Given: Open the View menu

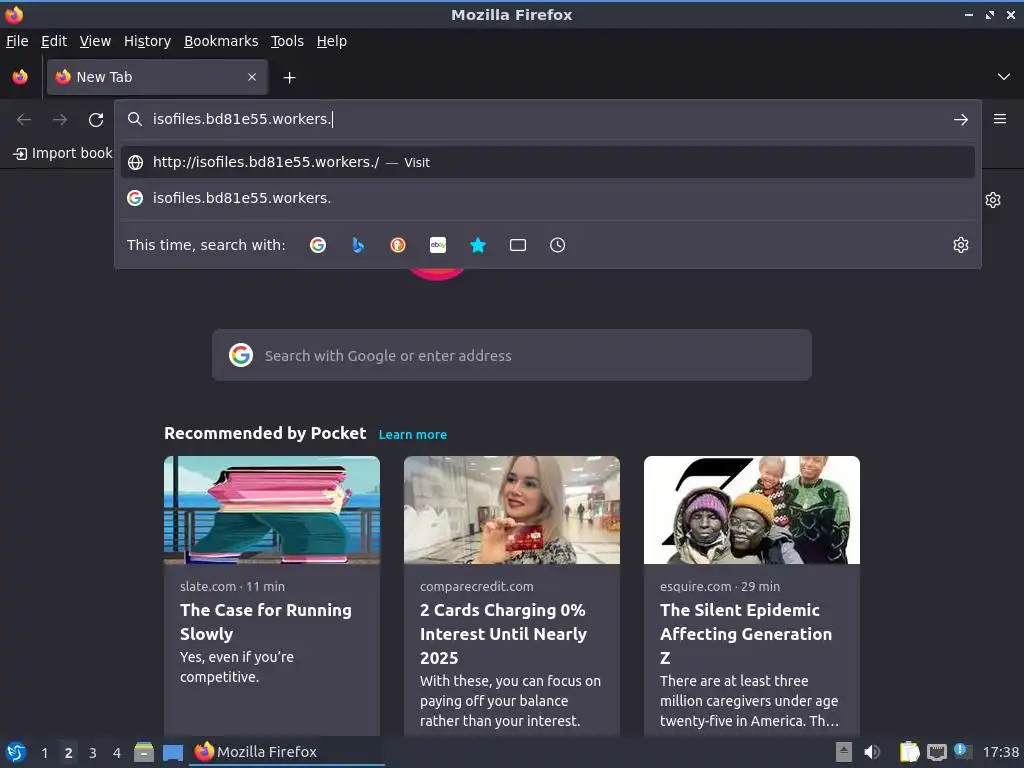Looking at the screenshot, I should [95, 41].
